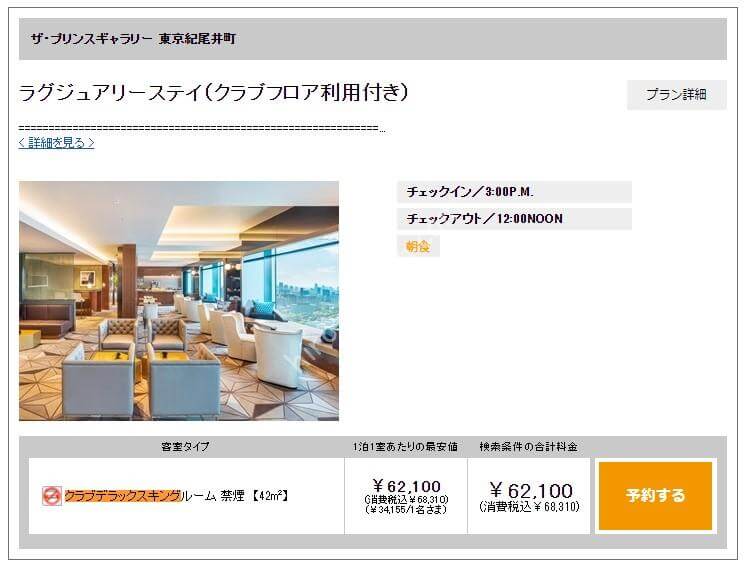Click the total price ¥62,100 cell
Image resolution: width=748 pixels, height=568 pixels.
pyautogui.click(x=529, y=496)
